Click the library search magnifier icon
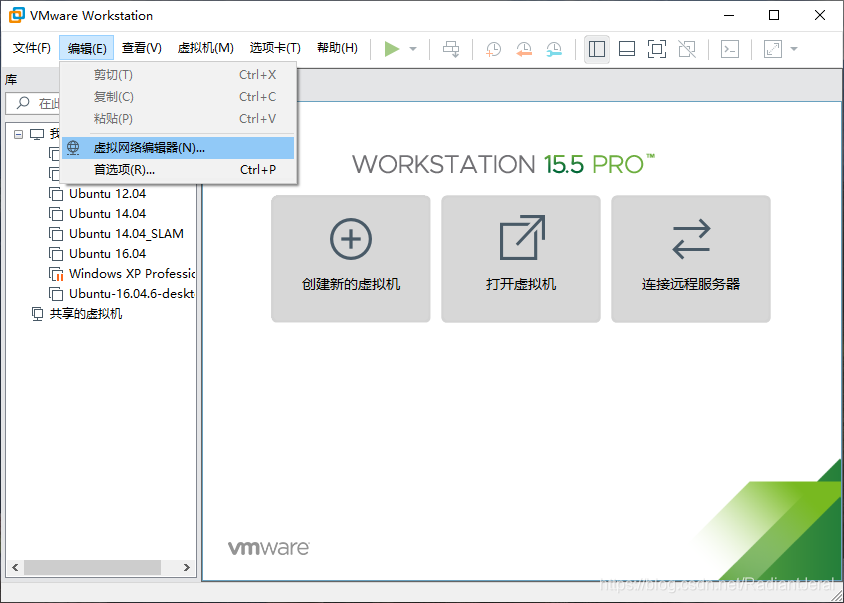Image resolution: width=844 pixels, height=603 pixels. pyautogui.click(x=23, y=103)
